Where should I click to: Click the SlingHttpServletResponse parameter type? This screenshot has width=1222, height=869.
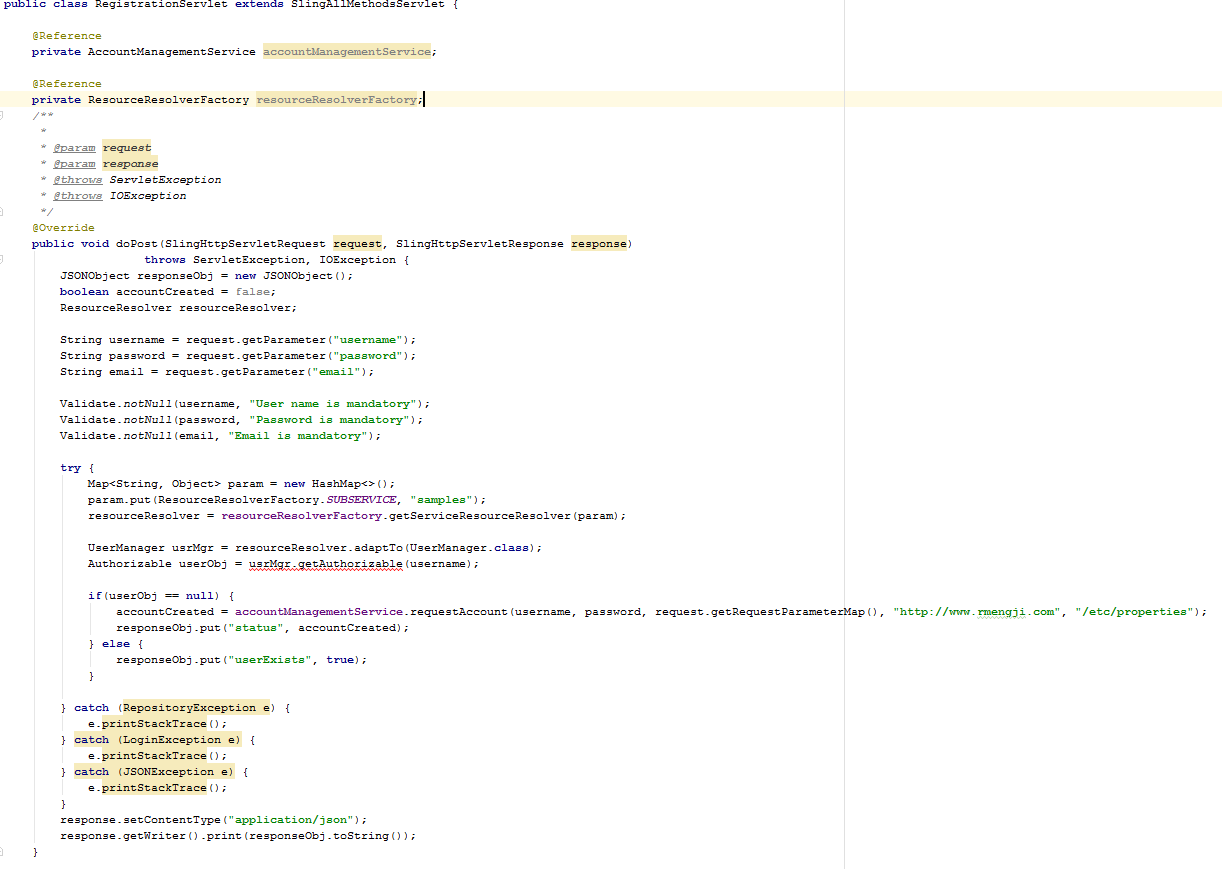480,244
